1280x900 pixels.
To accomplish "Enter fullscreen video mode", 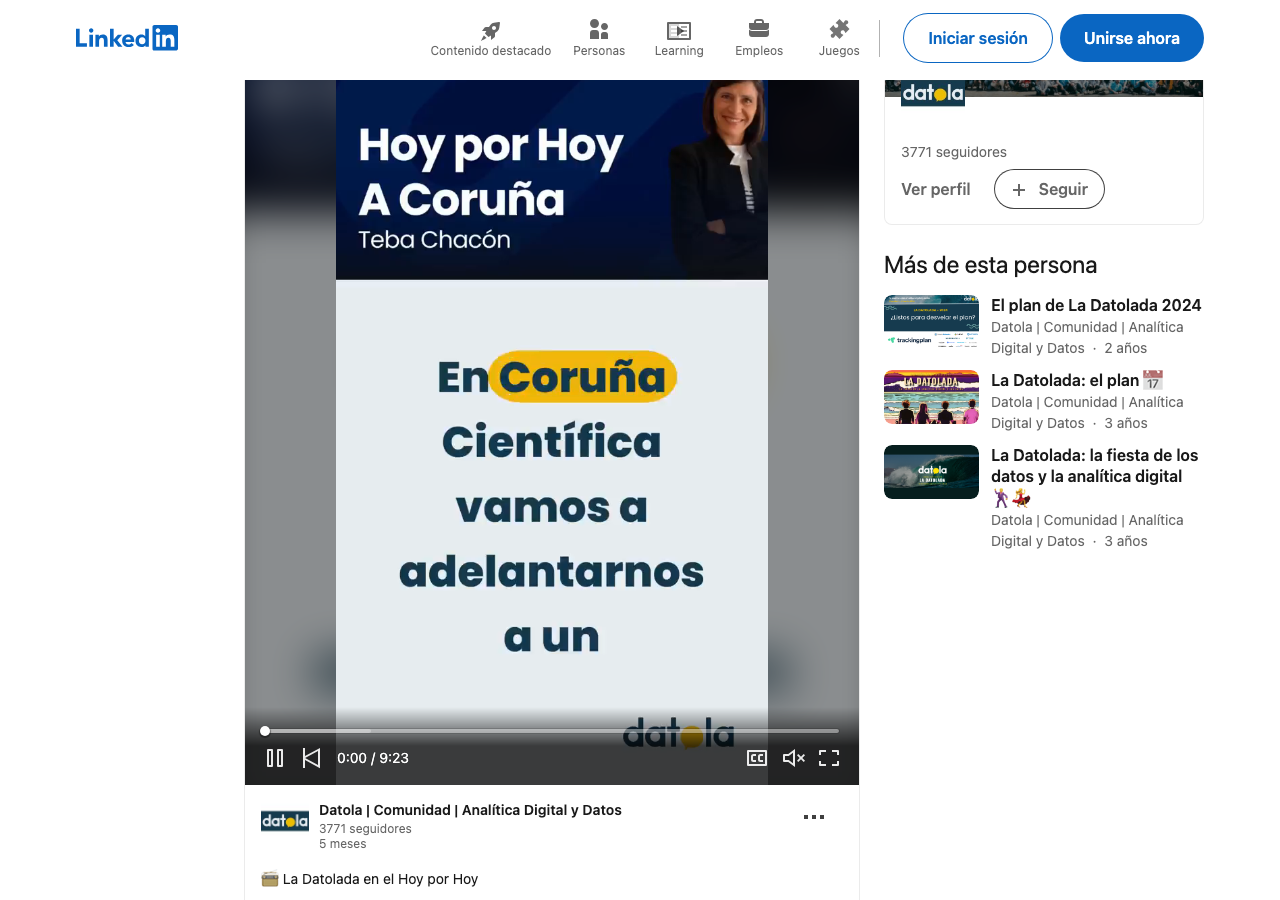I will click(x=829, y=758).
